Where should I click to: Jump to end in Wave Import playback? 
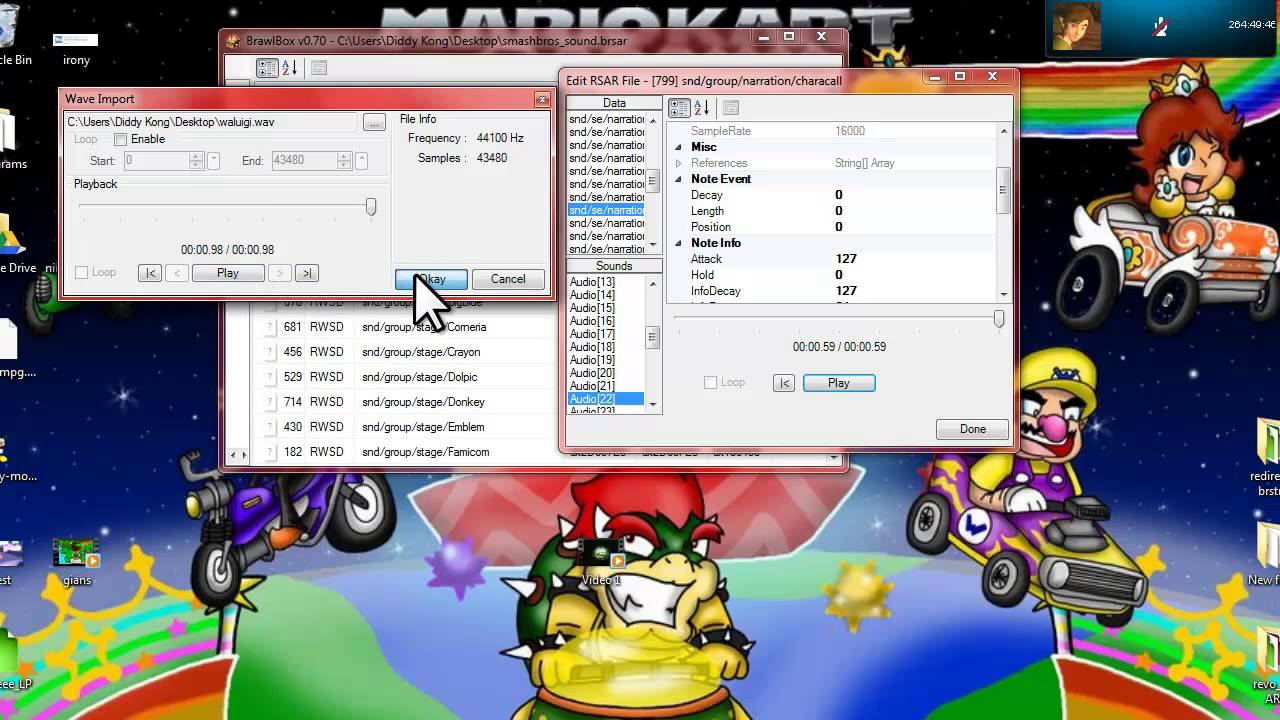coord(307,273)
